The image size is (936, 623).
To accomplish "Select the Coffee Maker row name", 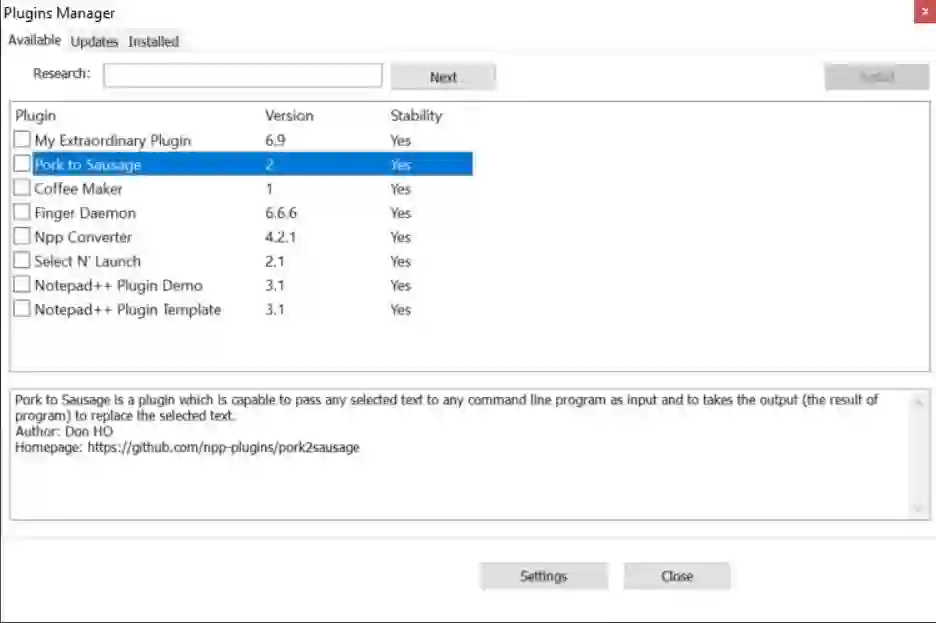I will point(78,189).
